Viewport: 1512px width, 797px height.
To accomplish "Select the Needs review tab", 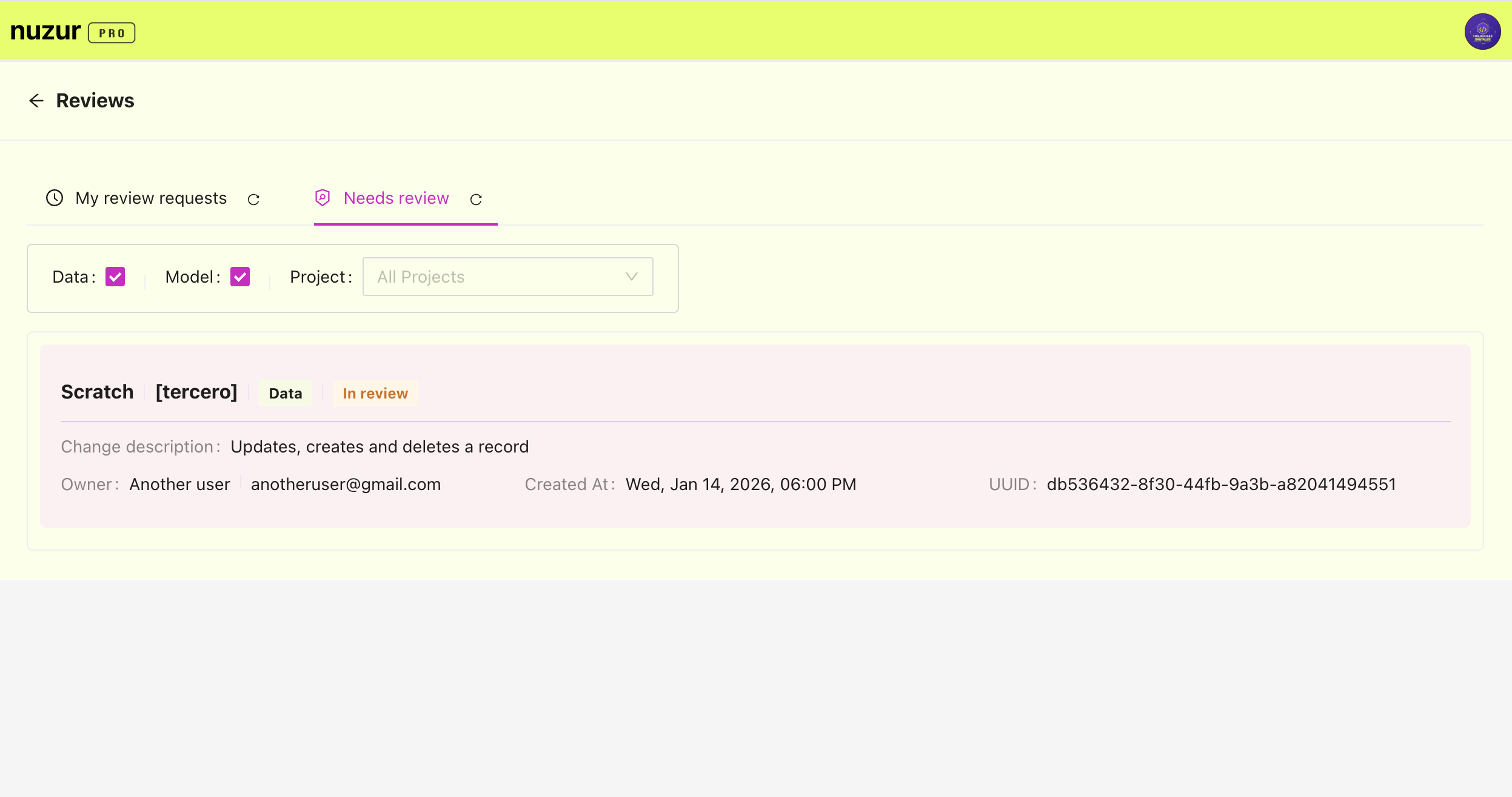I will pyautogui.click(x=396, y=198).
